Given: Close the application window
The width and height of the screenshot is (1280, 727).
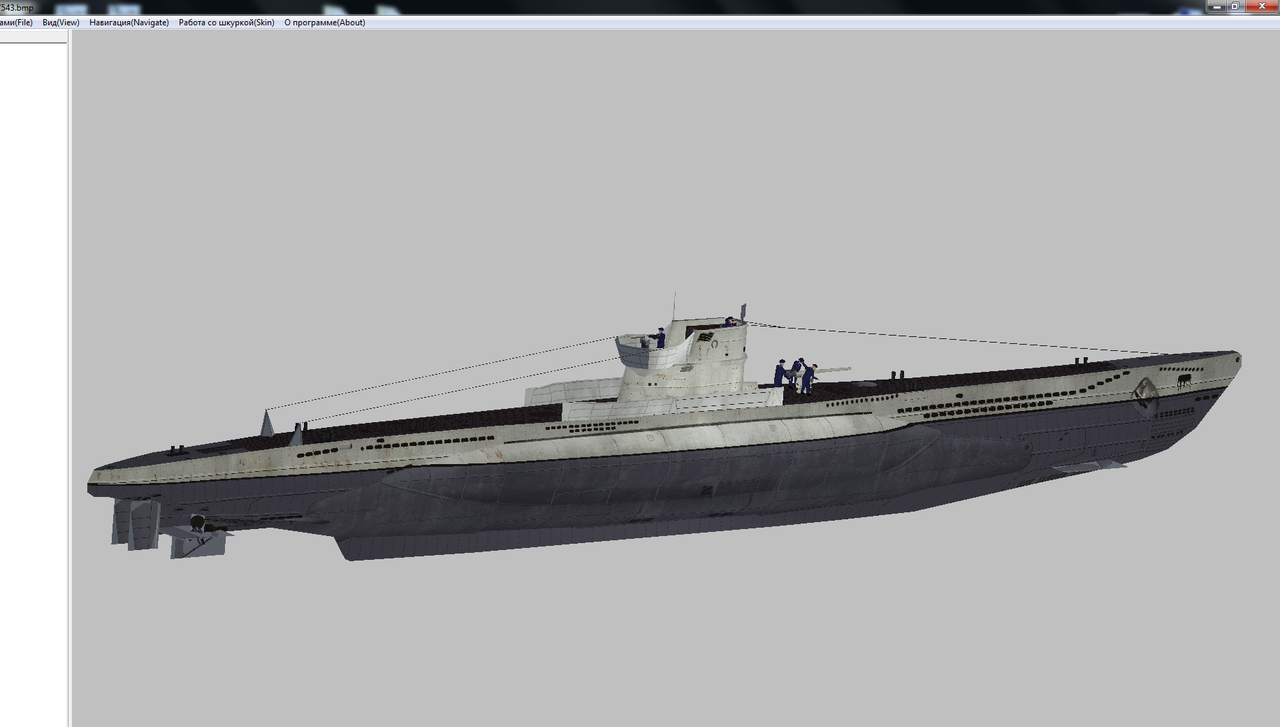Looking at the screenshot, I should point(1262,6).
